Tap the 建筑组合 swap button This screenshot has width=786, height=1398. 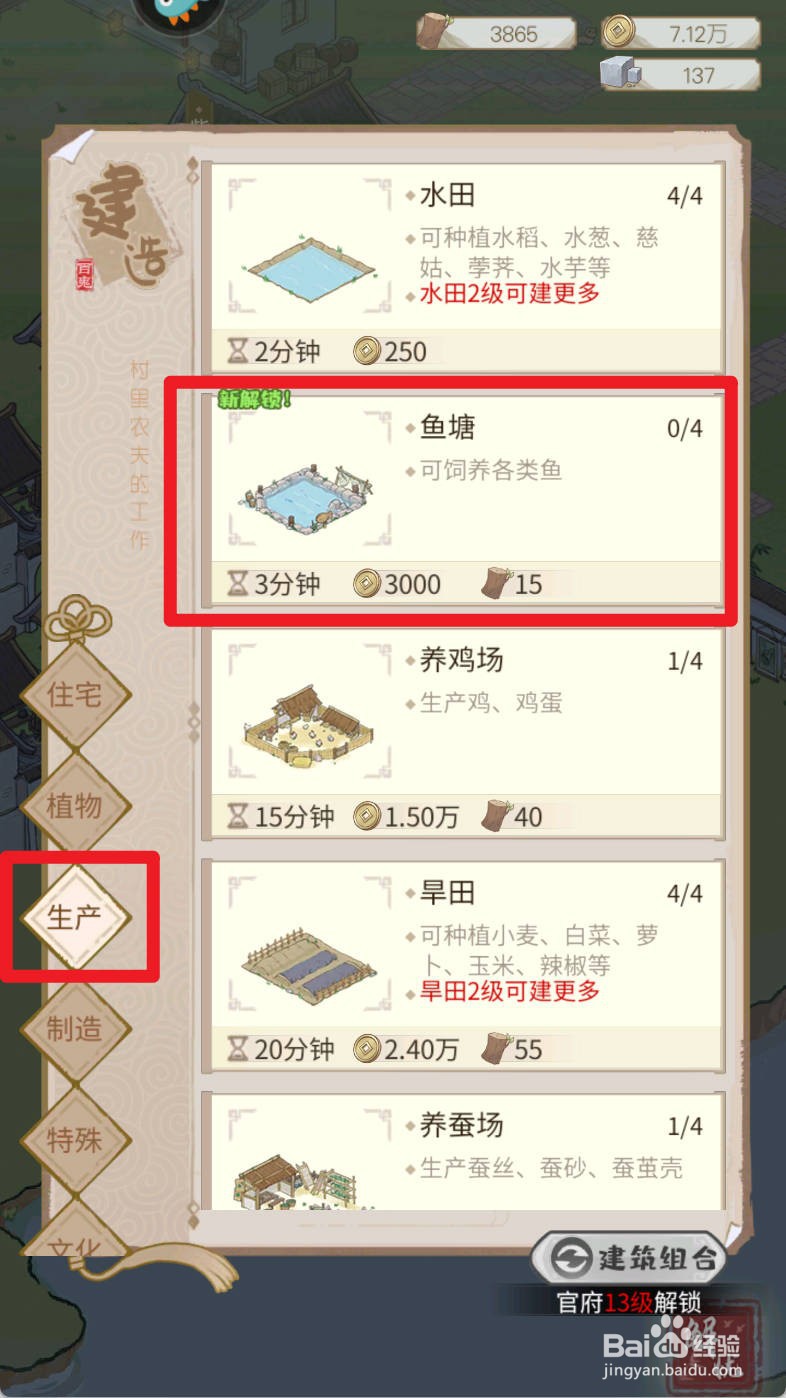pyautogui.click(x=628, y=1259)
